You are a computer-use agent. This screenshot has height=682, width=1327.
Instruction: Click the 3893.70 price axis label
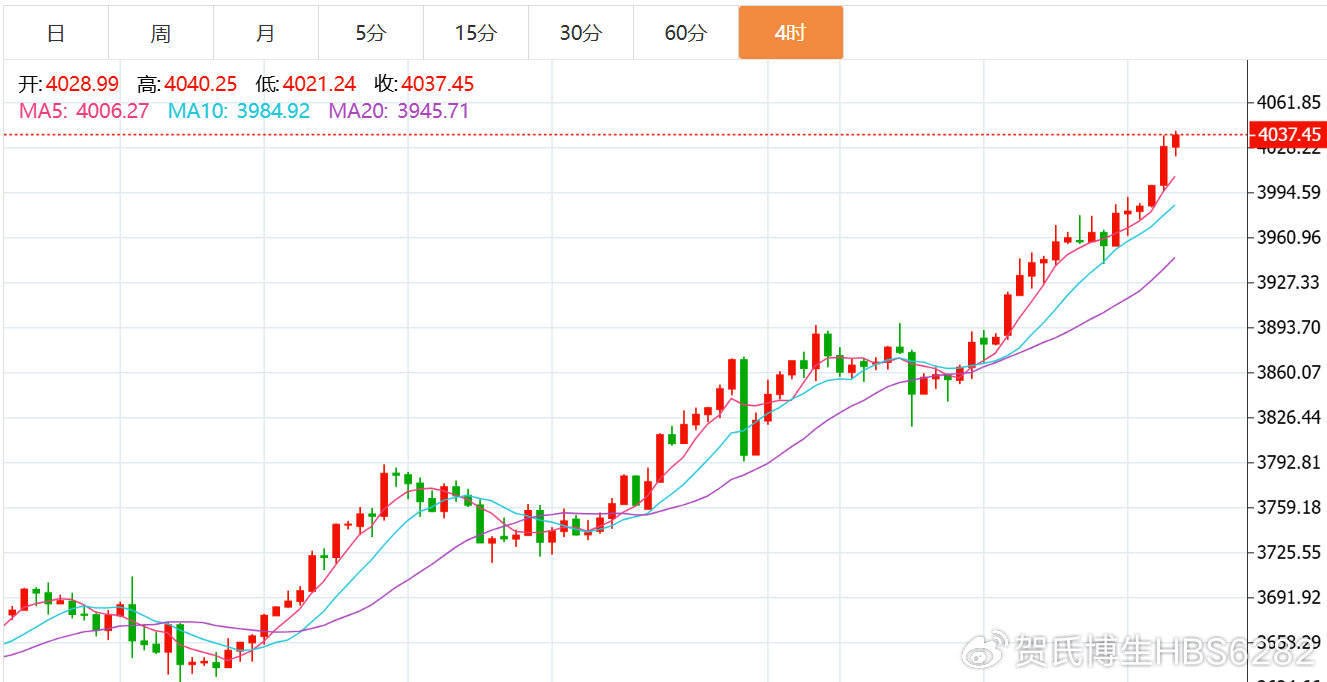click(1289, 327)
